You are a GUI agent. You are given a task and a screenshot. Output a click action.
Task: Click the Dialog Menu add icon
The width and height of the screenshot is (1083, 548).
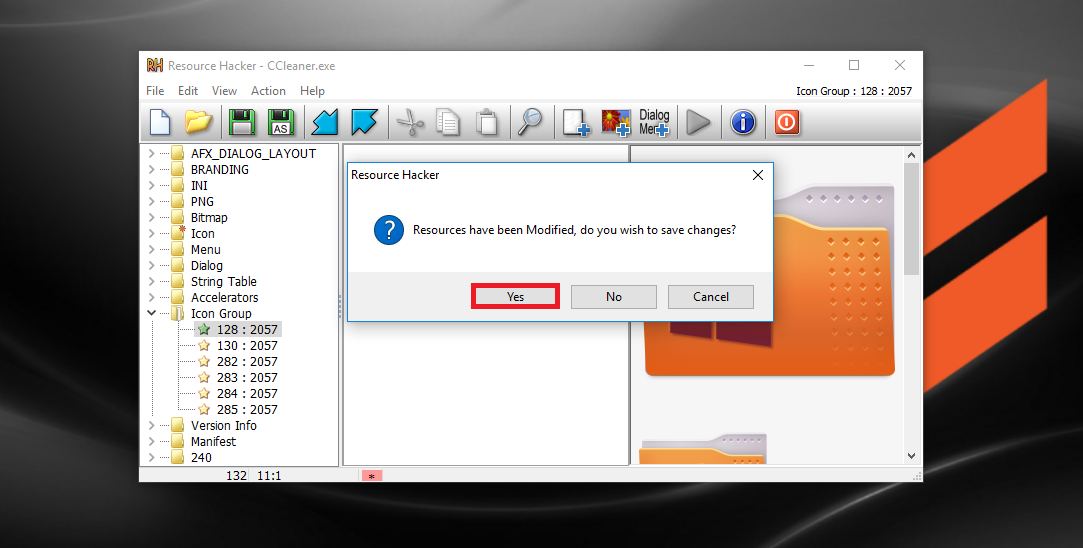point(654,122)
